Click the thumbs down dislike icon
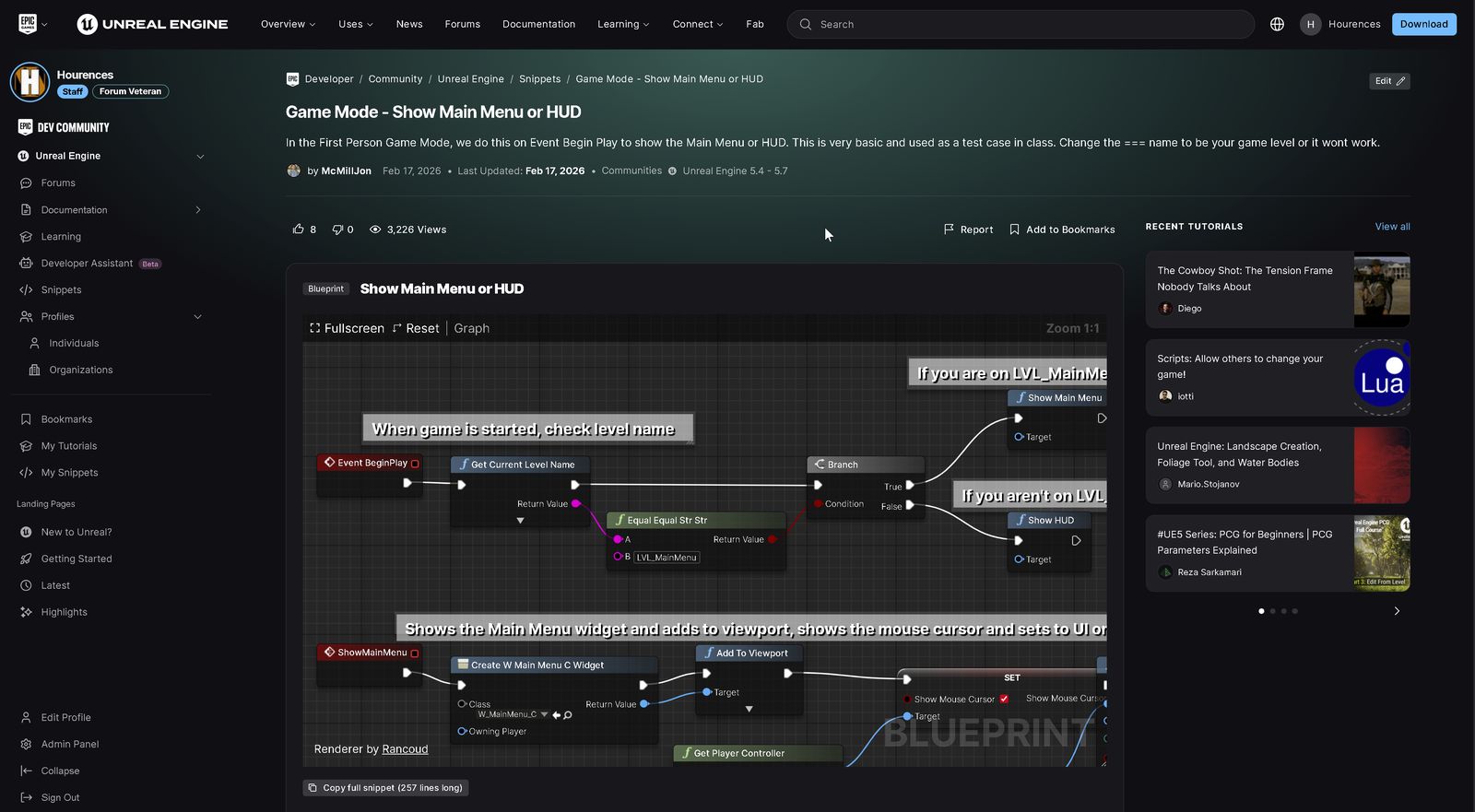 click(337, 229)
